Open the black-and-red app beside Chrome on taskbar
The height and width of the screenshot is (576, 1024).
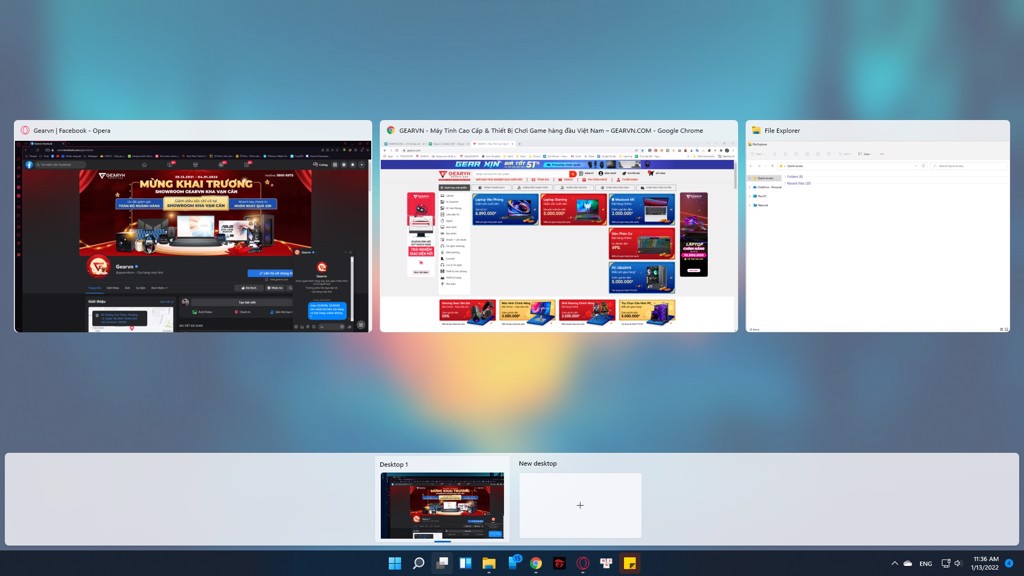click(x=560, y=563)
